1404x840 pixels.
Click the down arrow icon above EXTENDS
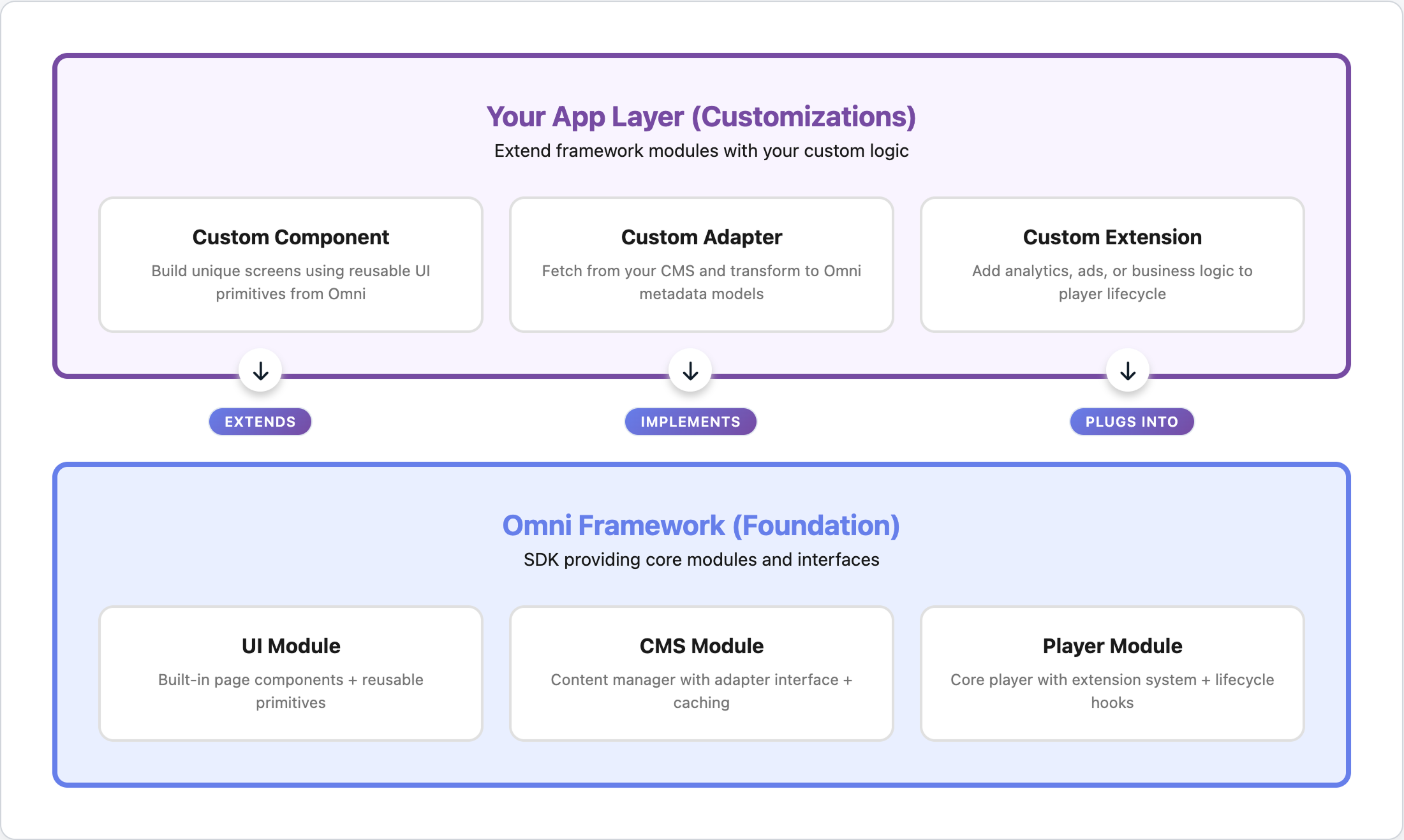[x=260, y=371]
